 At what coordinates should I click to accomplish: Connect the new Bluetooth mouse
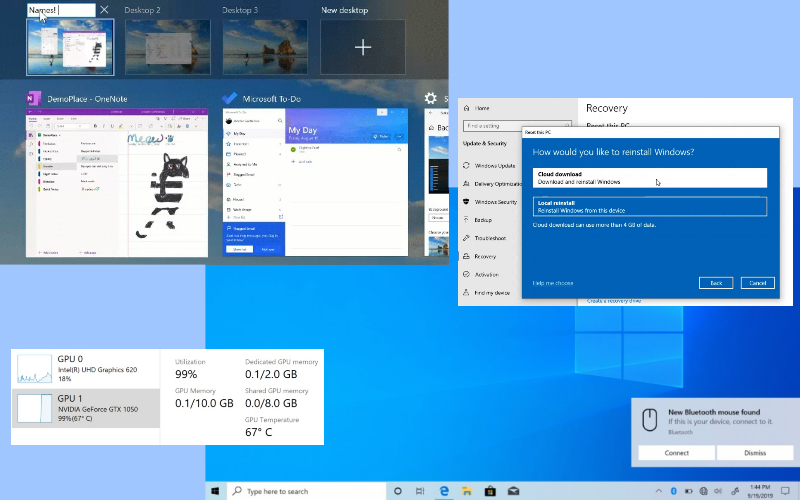pos(677,453)
